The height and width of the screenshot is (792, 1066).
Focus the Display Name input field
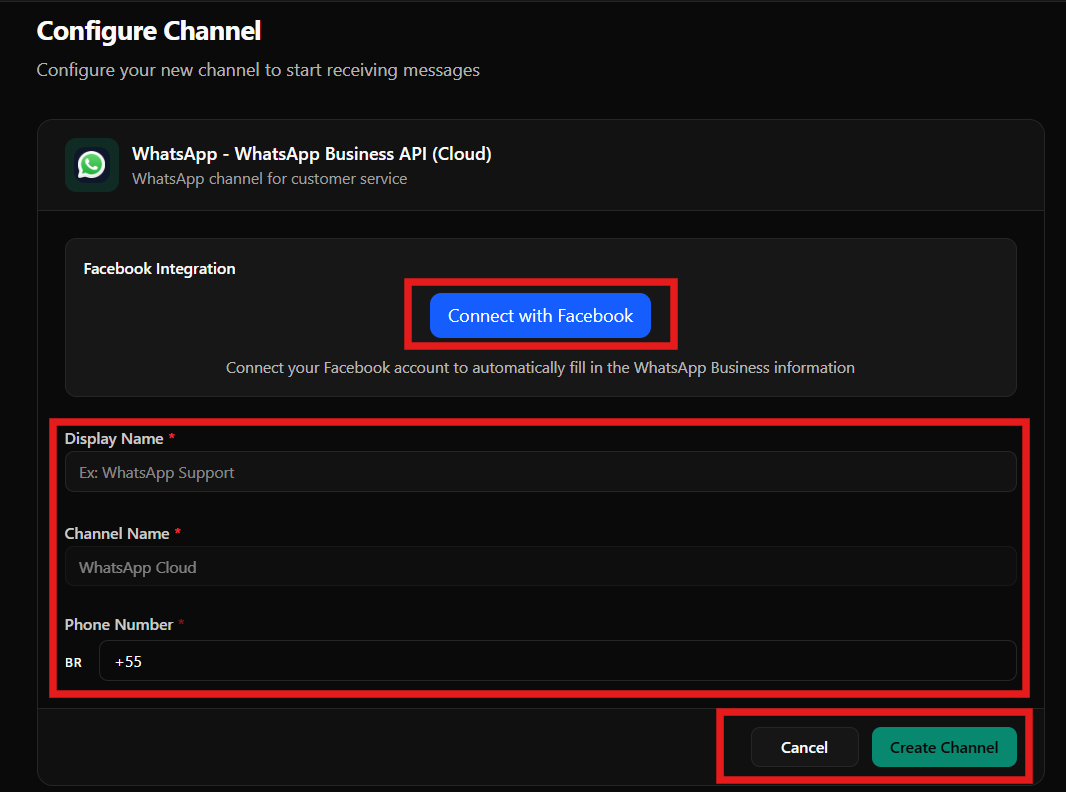coord(540,472)
